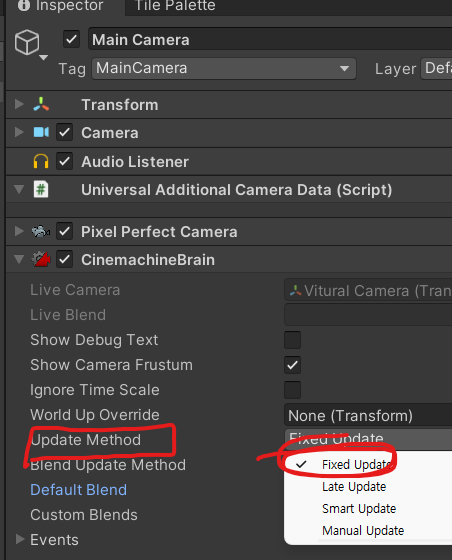Click the Pixel Perfect Camera icon
The width and height of the screenshot is (452, 560).
pos(41,231)
